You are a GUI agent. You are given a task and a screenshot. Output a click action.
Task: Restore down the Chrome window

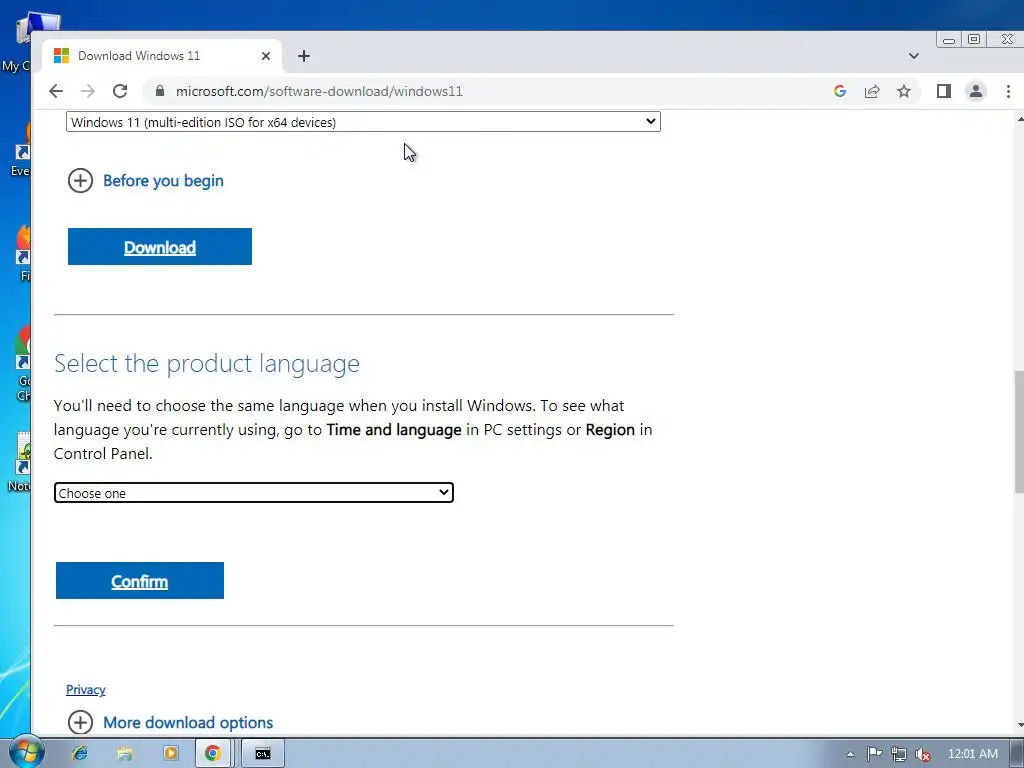pos(974,39)
